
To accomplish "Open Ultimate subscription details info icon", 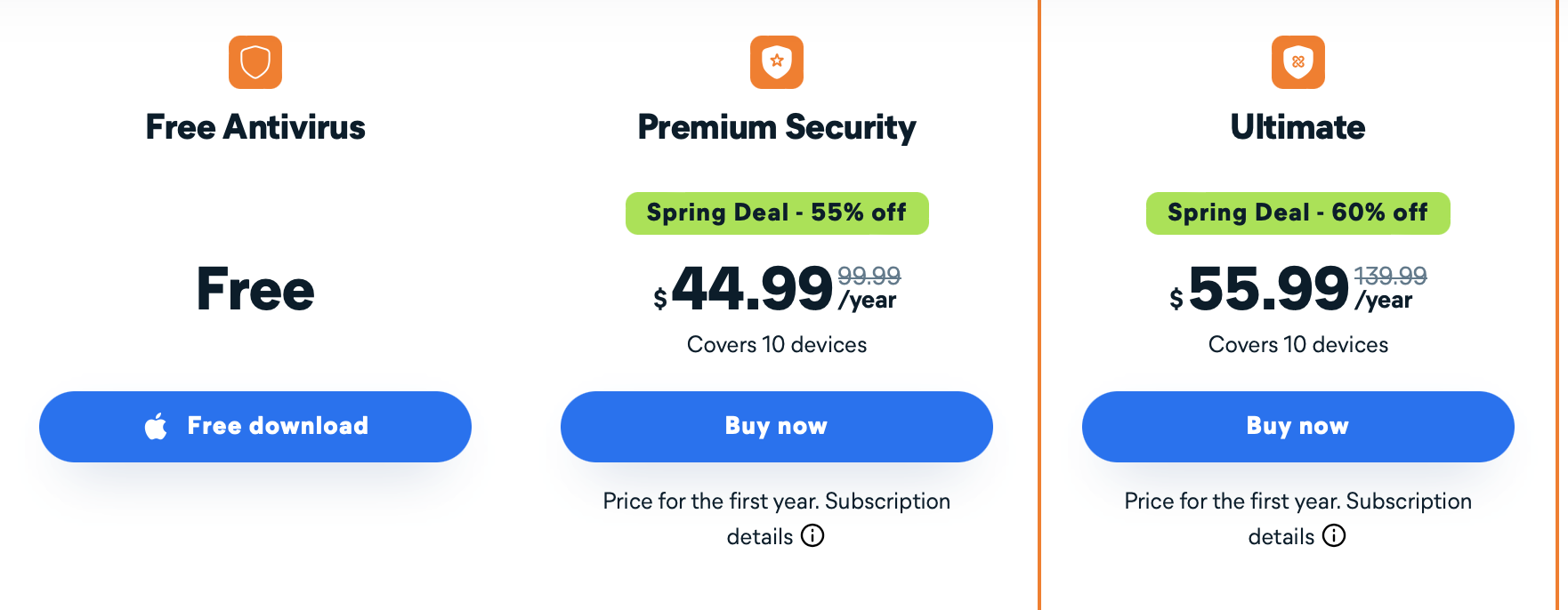I will coord(1334,536).
